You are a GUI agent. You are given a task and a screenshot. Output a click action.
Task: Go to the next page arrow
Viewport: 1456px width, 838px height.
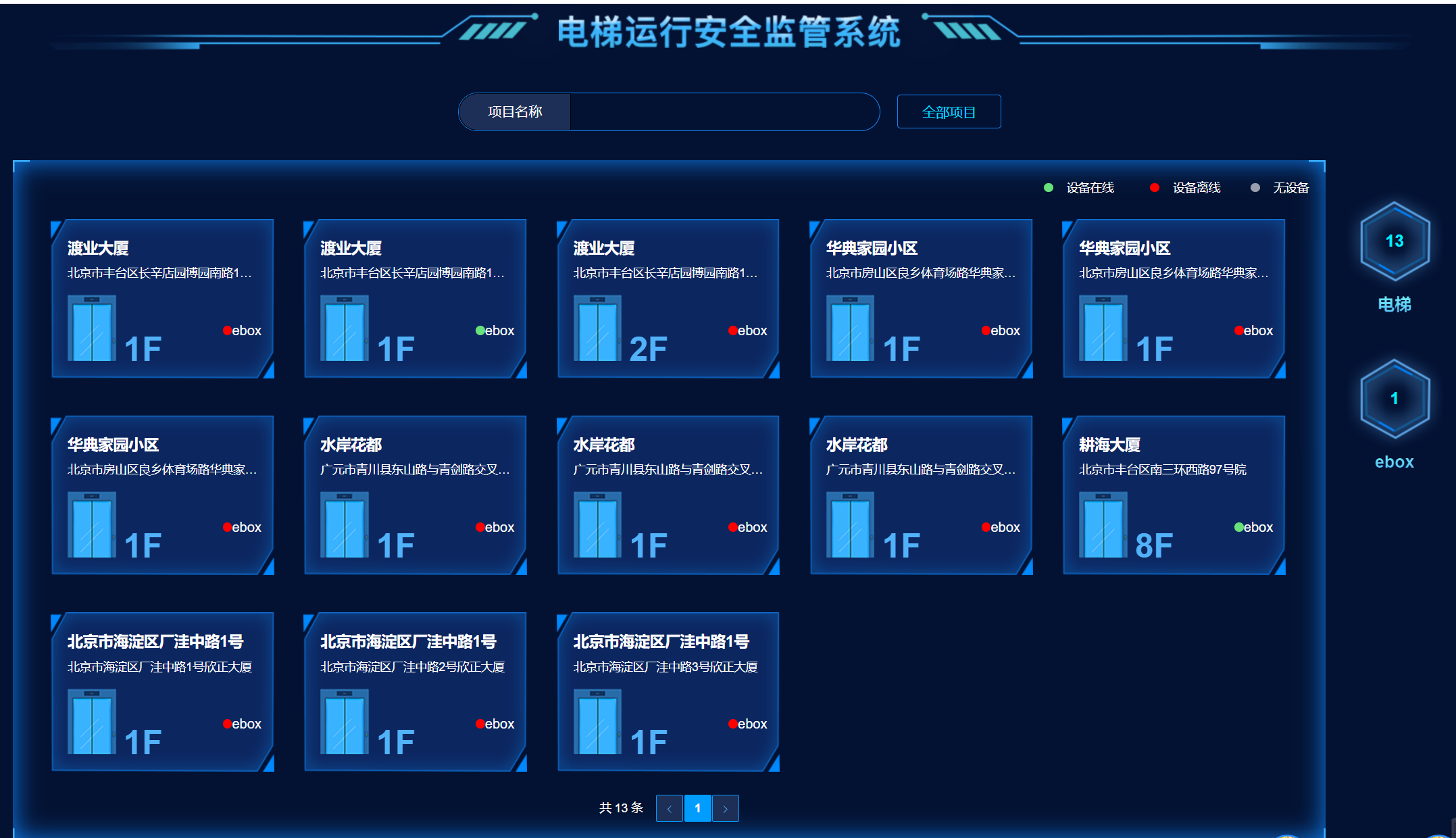click(x=725, y=808)
